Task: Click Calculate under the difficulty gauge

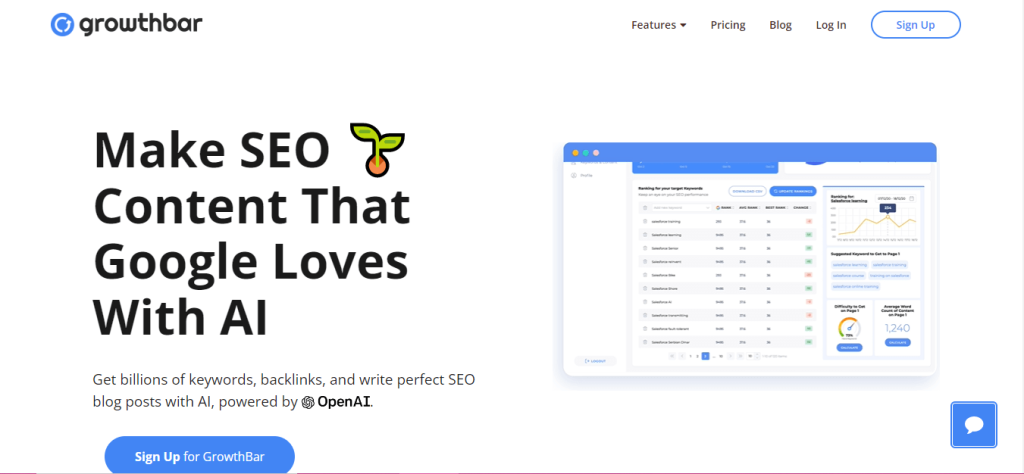Action: (x=850, y=347)
